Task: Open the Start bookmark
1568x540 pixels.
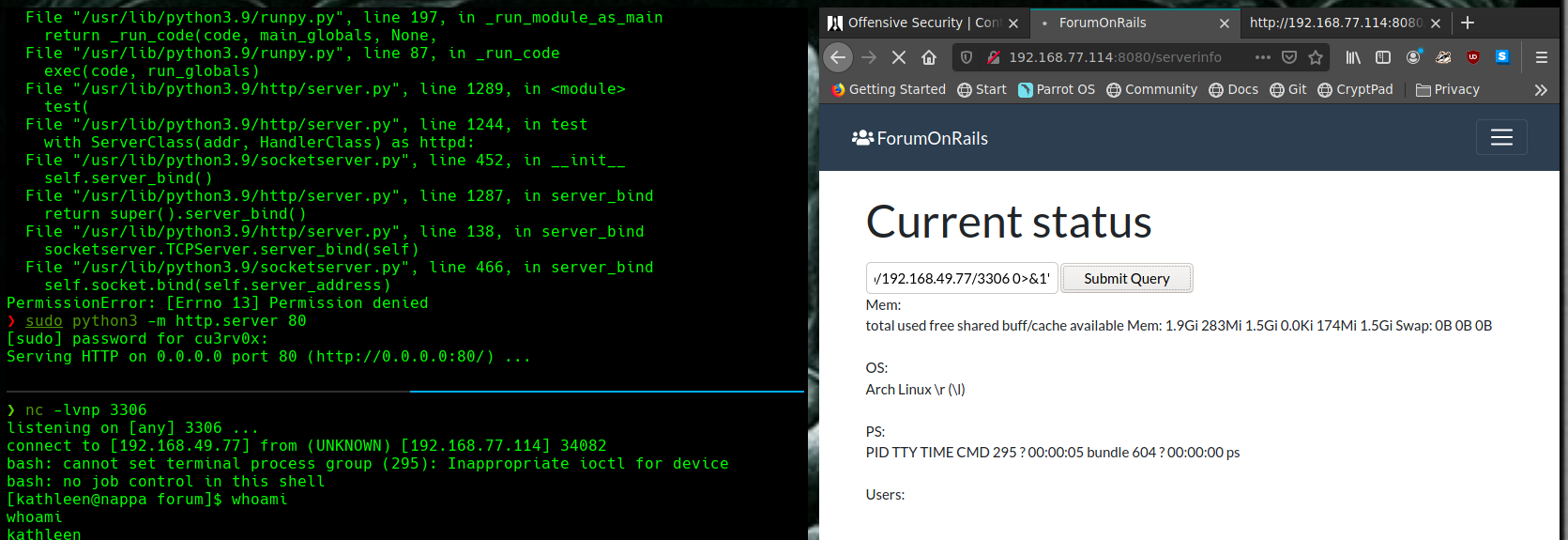Action: 982,90
